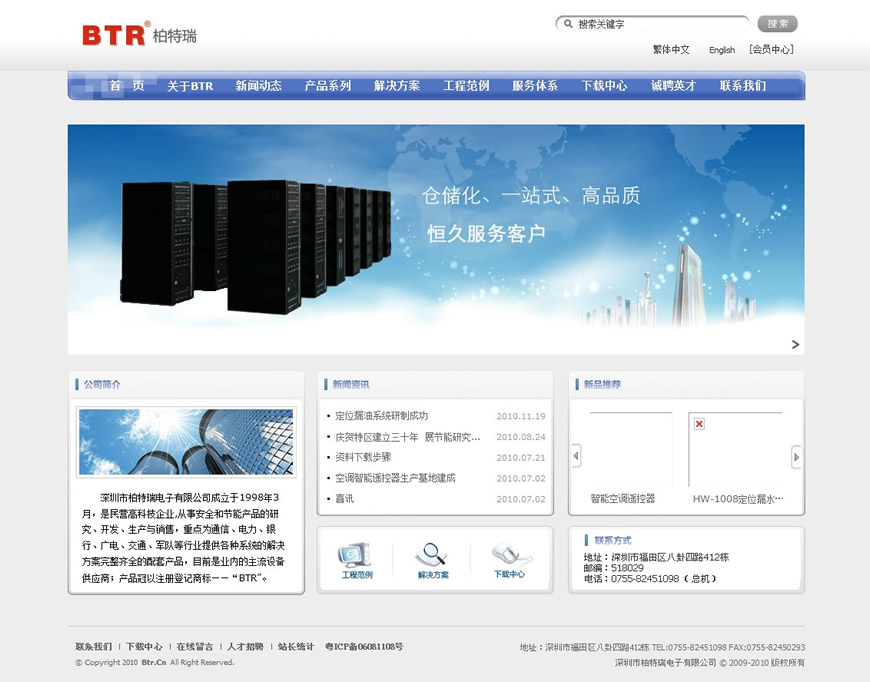Click the 邮编：518029 contact line
This screenshot has height=682, width=870.
[x=613, y=568]
